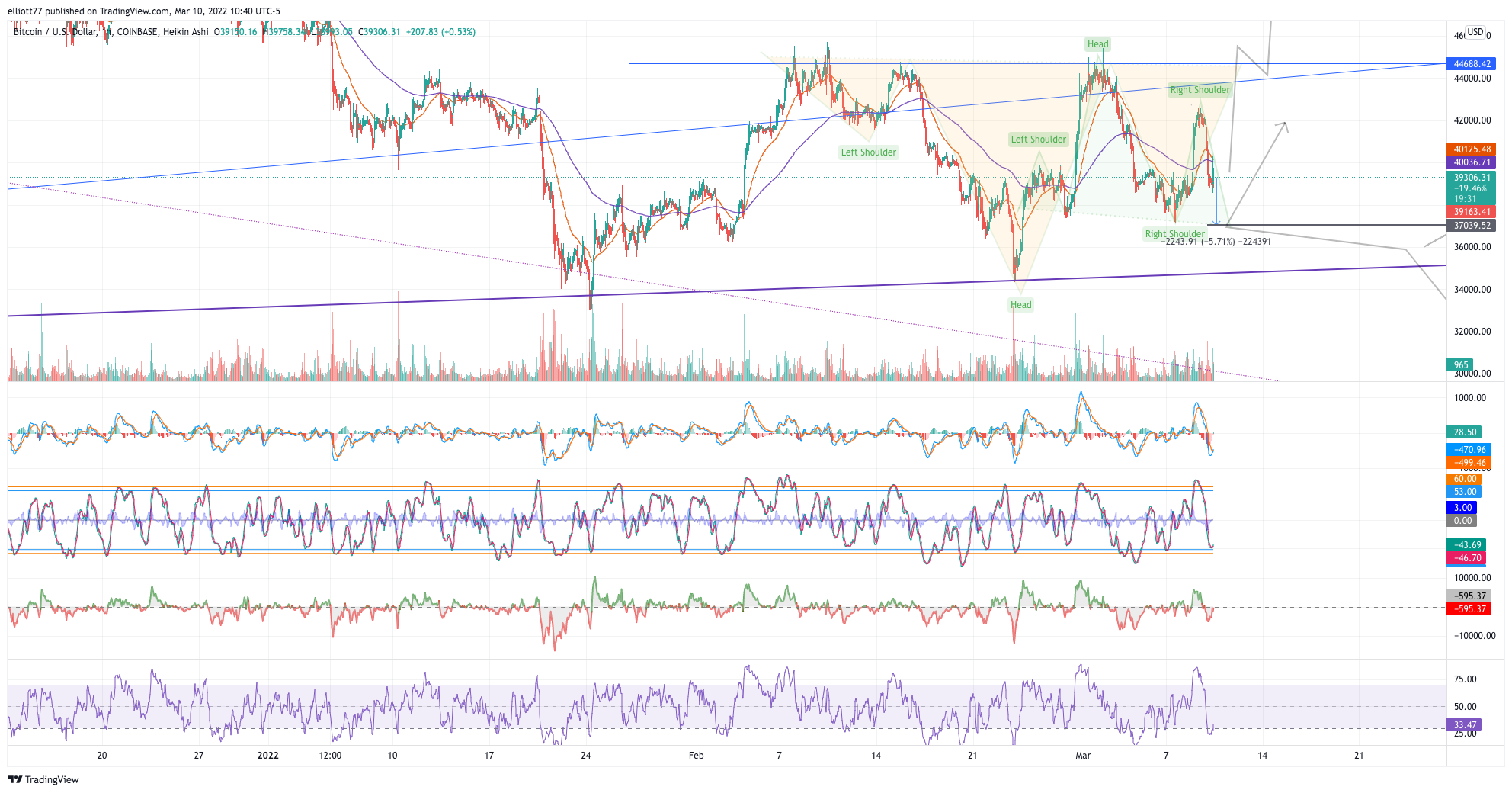Viewport: 1512px width, 793px height.
Task: Click the 24 date label on time axis
Action: [585, 756]
